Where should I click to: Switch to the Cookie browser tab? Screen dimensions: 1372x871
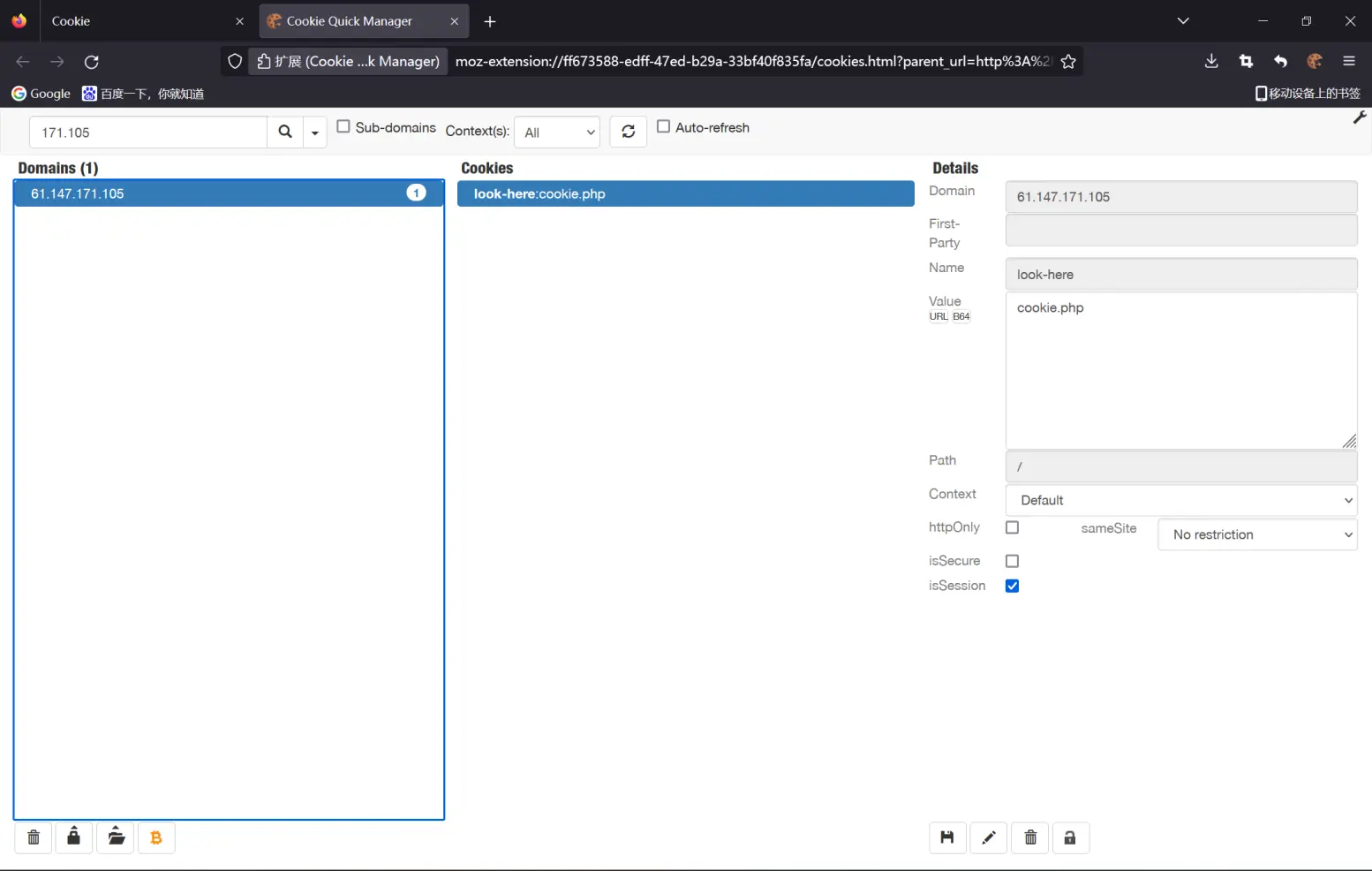(x=132, y=21)
